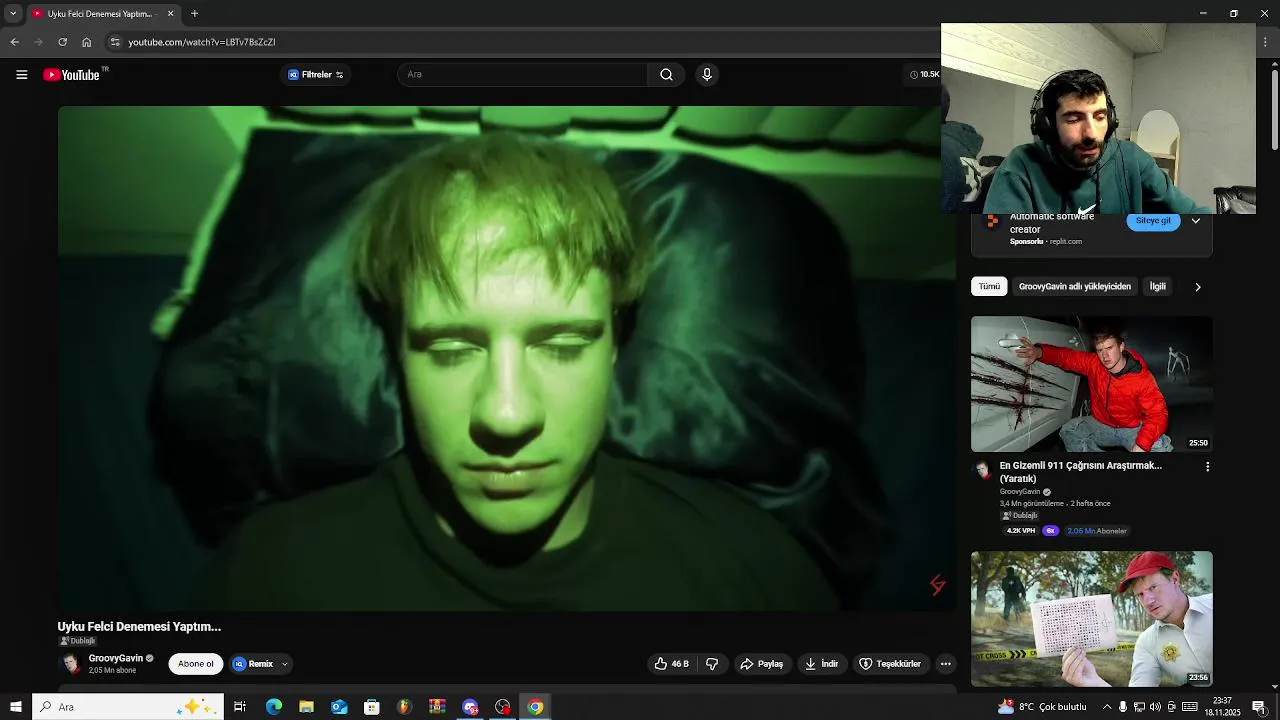Go forward with the browser forward arrow
This screenshot has height=720, width=1280.
tap(38, 42)
